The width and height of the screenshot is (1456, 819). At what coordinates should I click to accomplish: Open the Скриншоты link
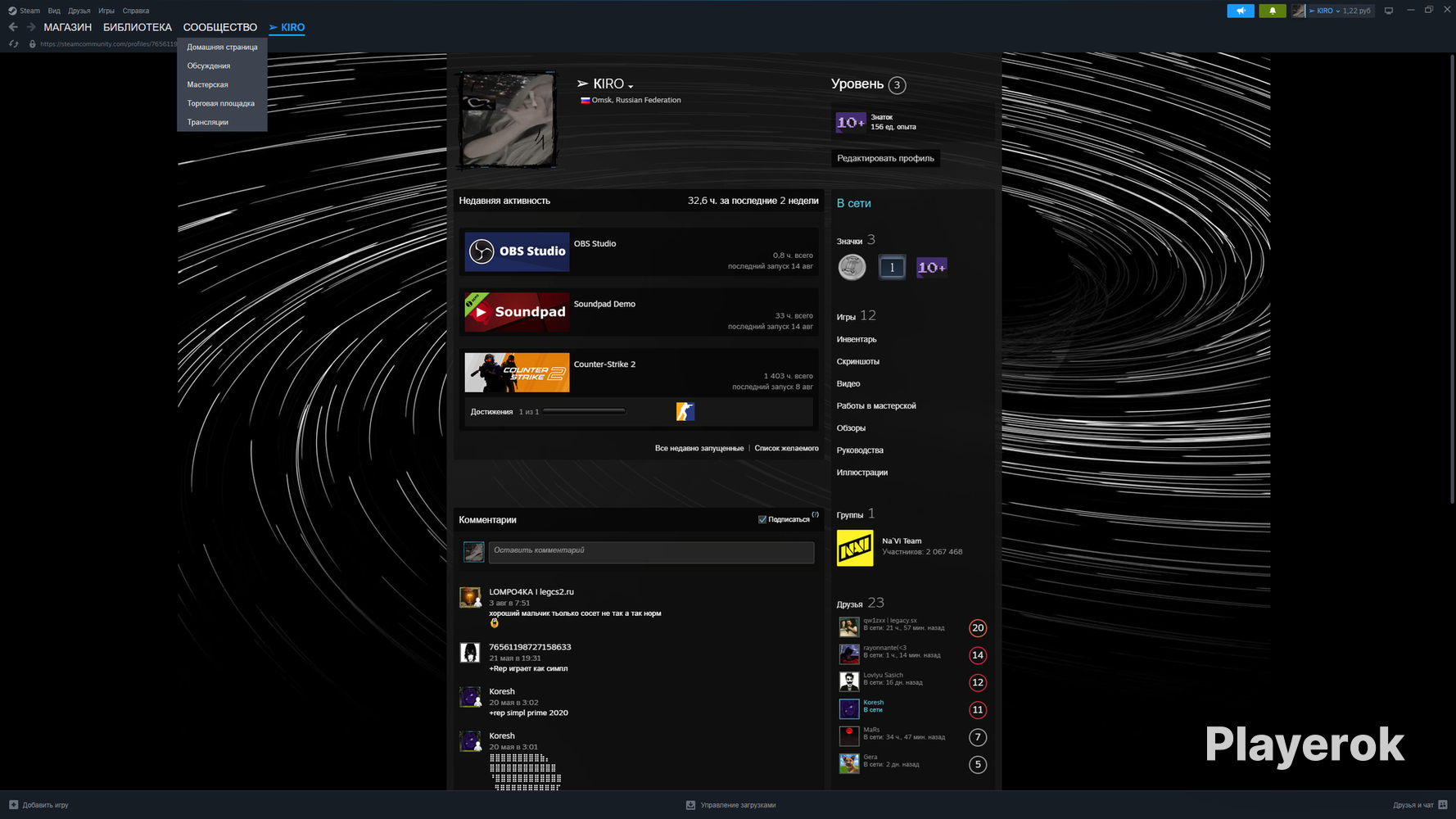(858, 361)
